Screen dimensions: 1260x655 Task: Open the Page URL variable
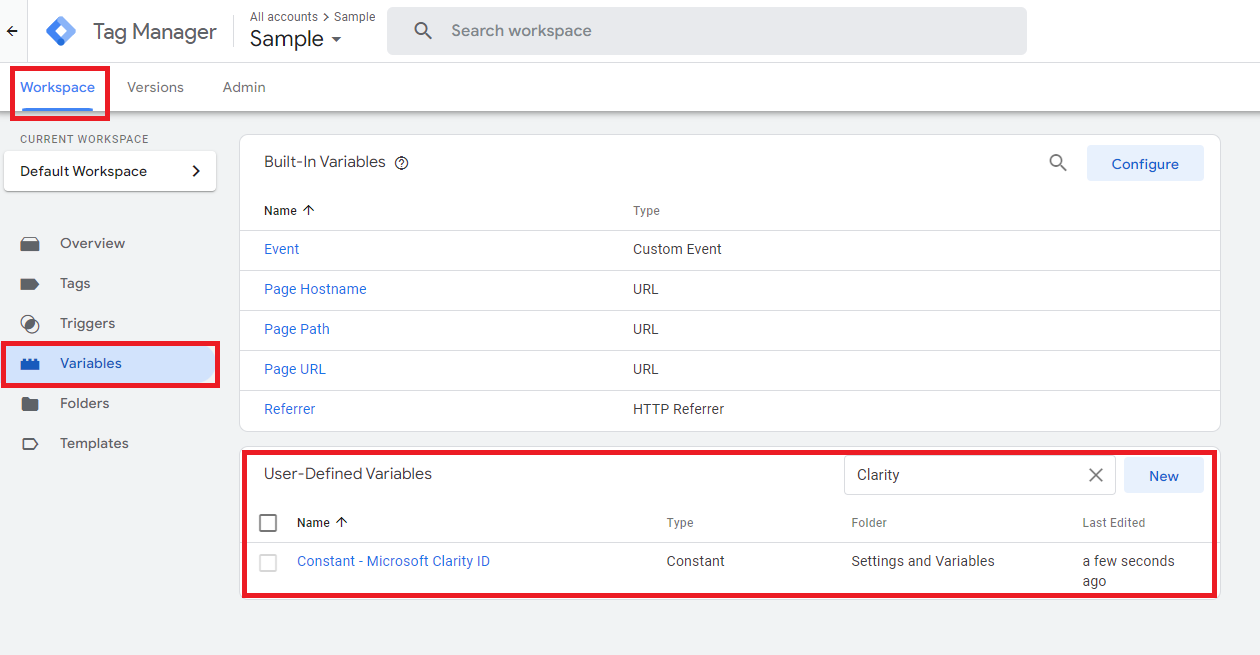(x=294, y=369)
